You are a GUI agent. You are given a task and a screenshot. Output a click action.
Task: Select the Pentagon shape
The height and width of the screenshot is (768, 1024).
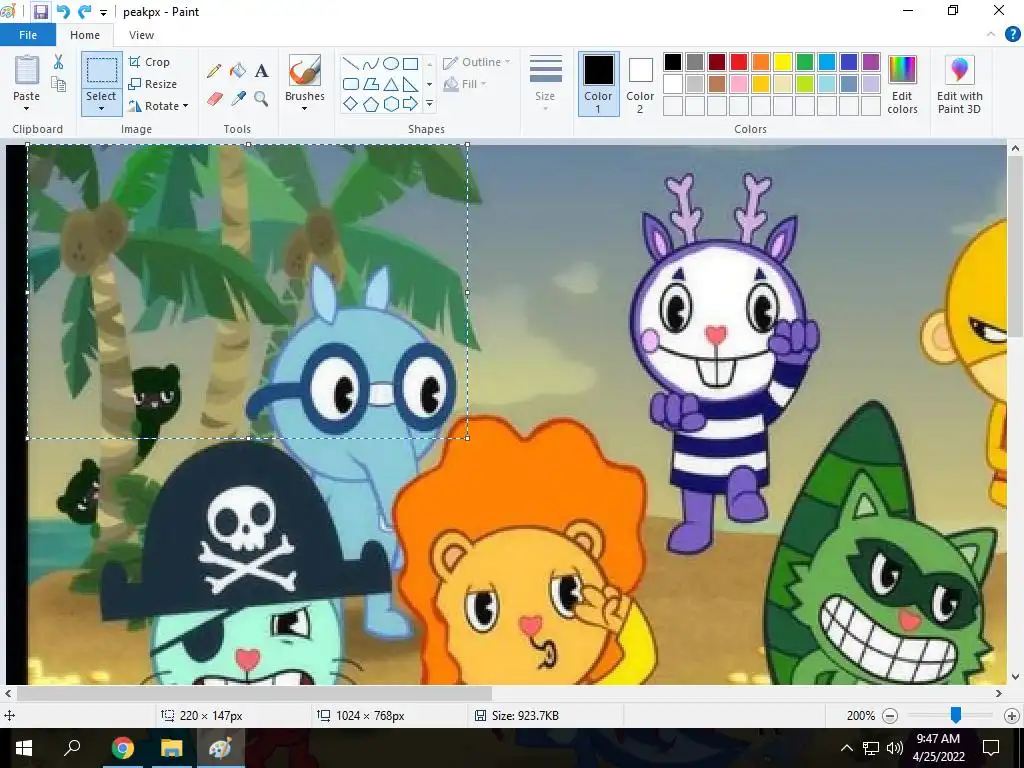(370, 103)
